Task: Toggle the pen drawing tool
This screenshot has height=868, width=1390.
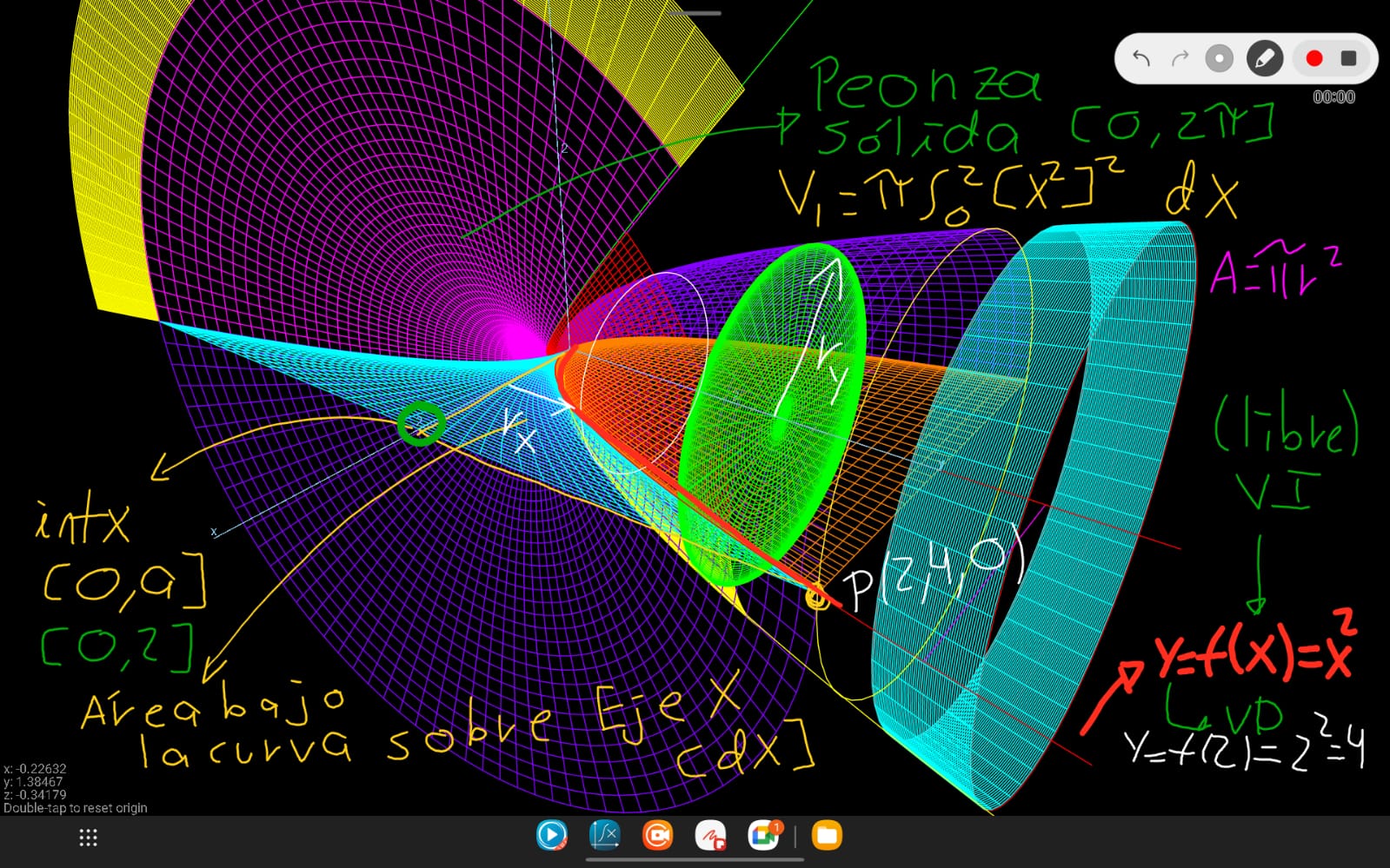Action: 1264,59
